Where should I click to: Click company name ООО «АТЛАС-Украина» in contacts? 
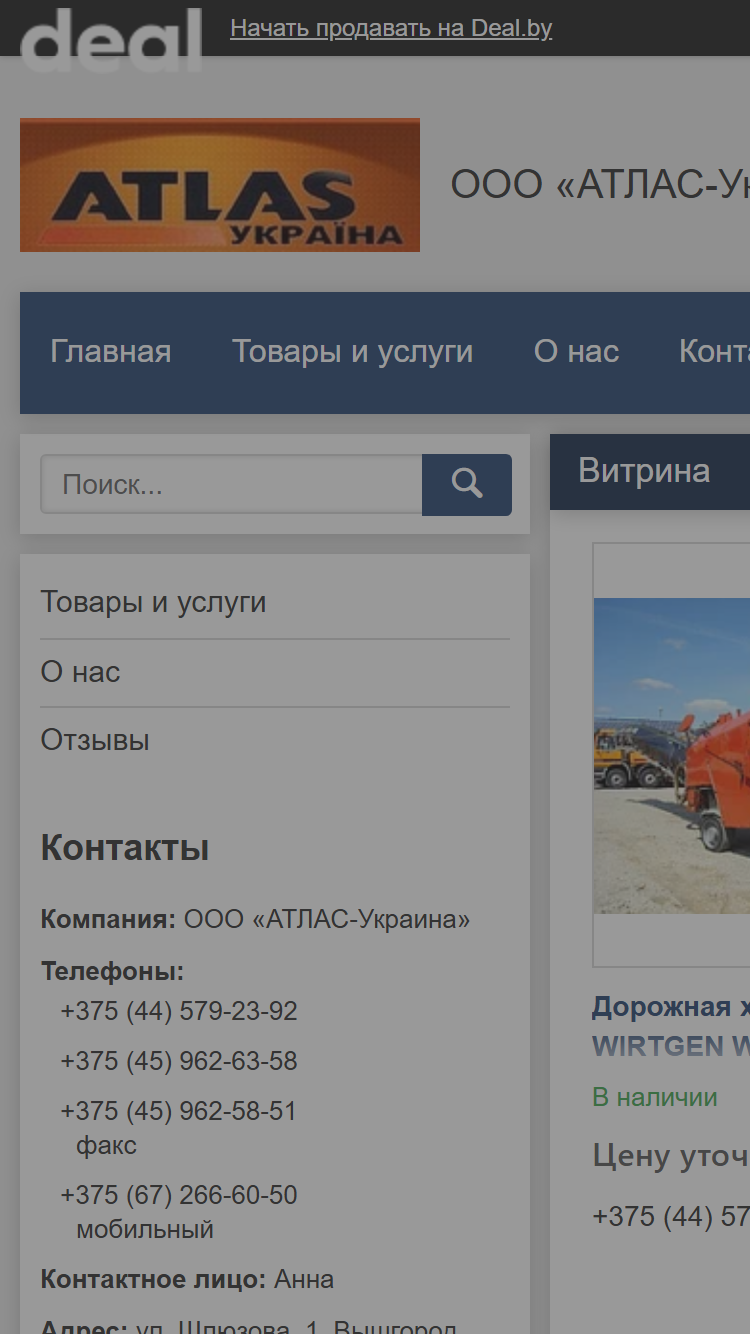327,919
